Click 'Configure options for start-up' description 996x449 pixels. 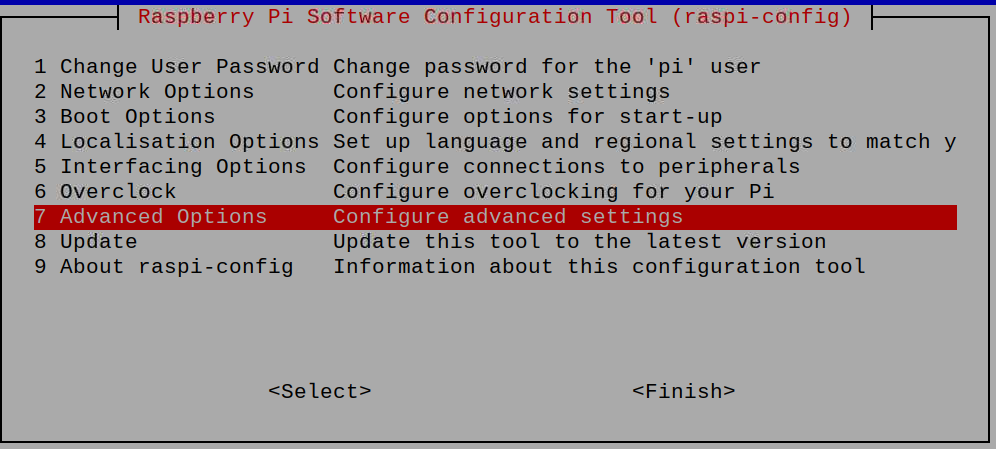[527, 117]
